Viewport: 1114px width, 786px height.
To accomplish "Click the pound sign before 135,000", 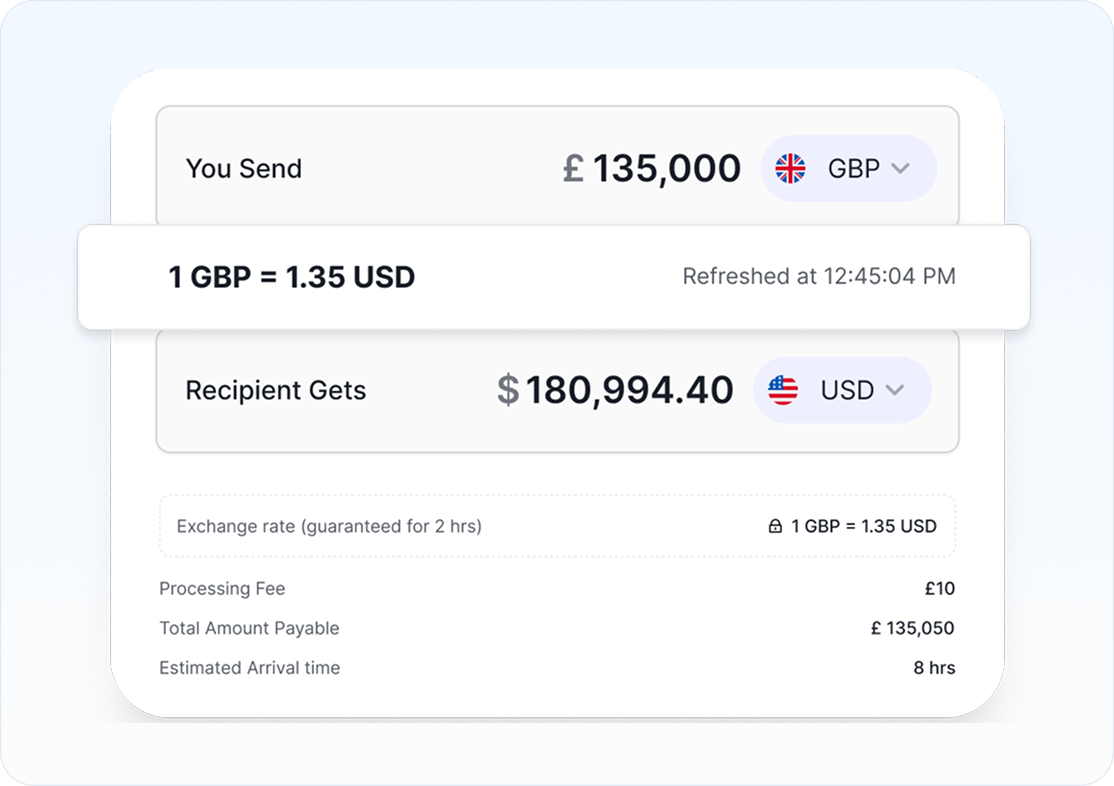I will coord(573,169).
